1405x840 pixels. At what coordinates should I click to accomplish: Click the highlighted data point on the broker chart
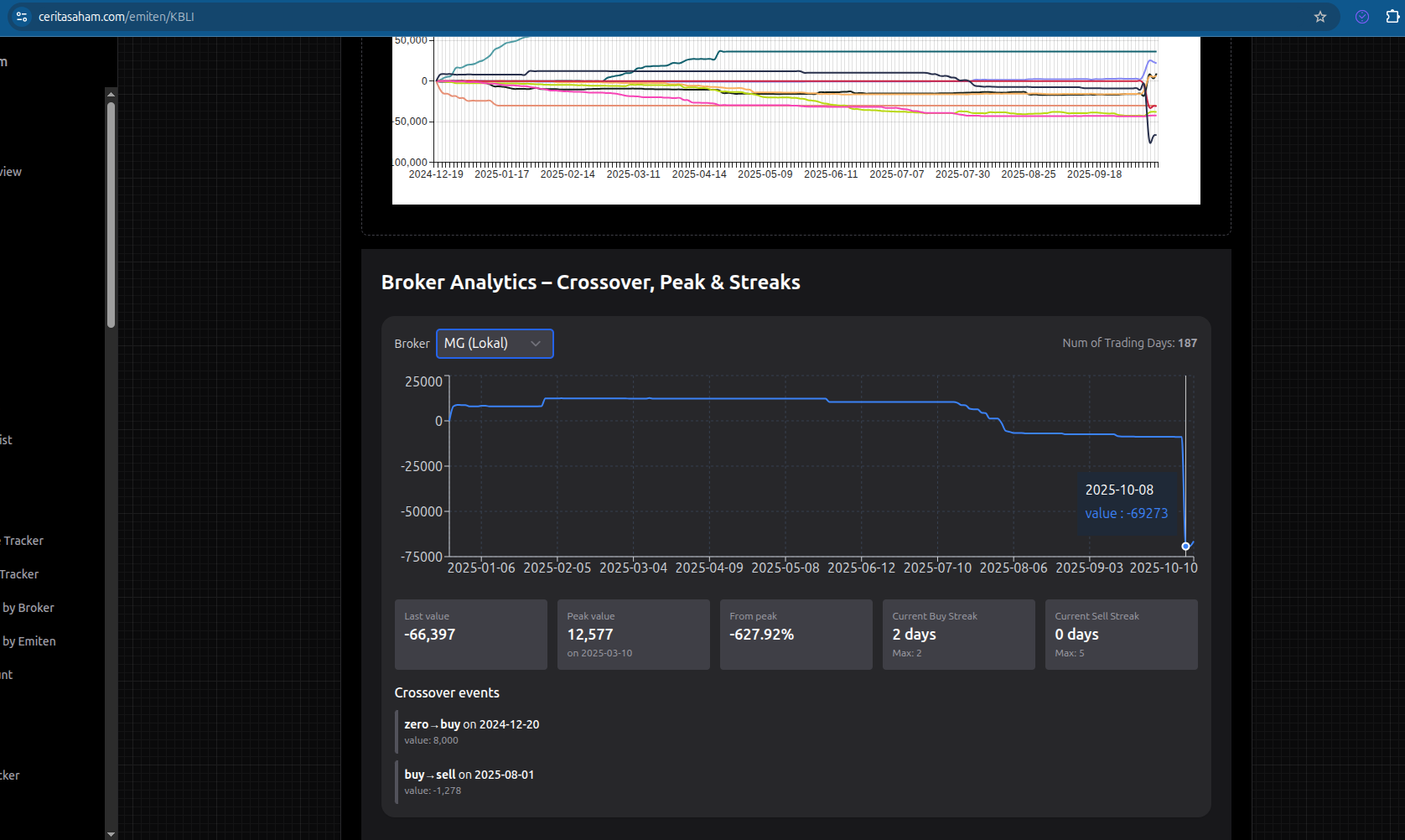1185,546
